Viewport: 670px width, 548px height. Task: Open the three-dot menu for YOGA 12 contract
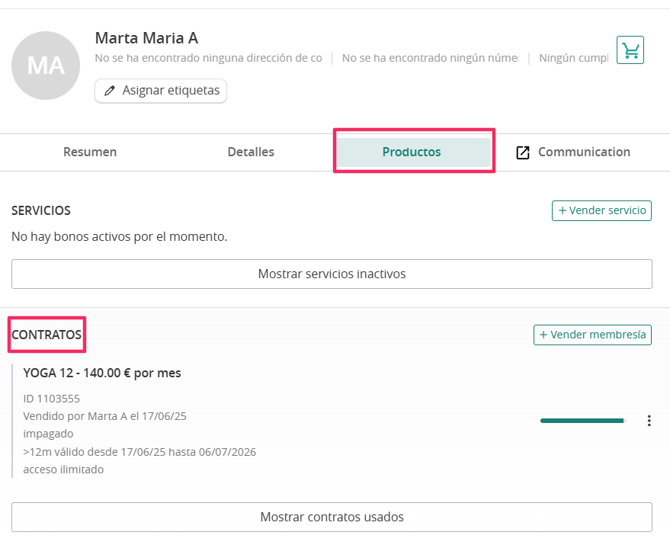(x=649, y=421)
